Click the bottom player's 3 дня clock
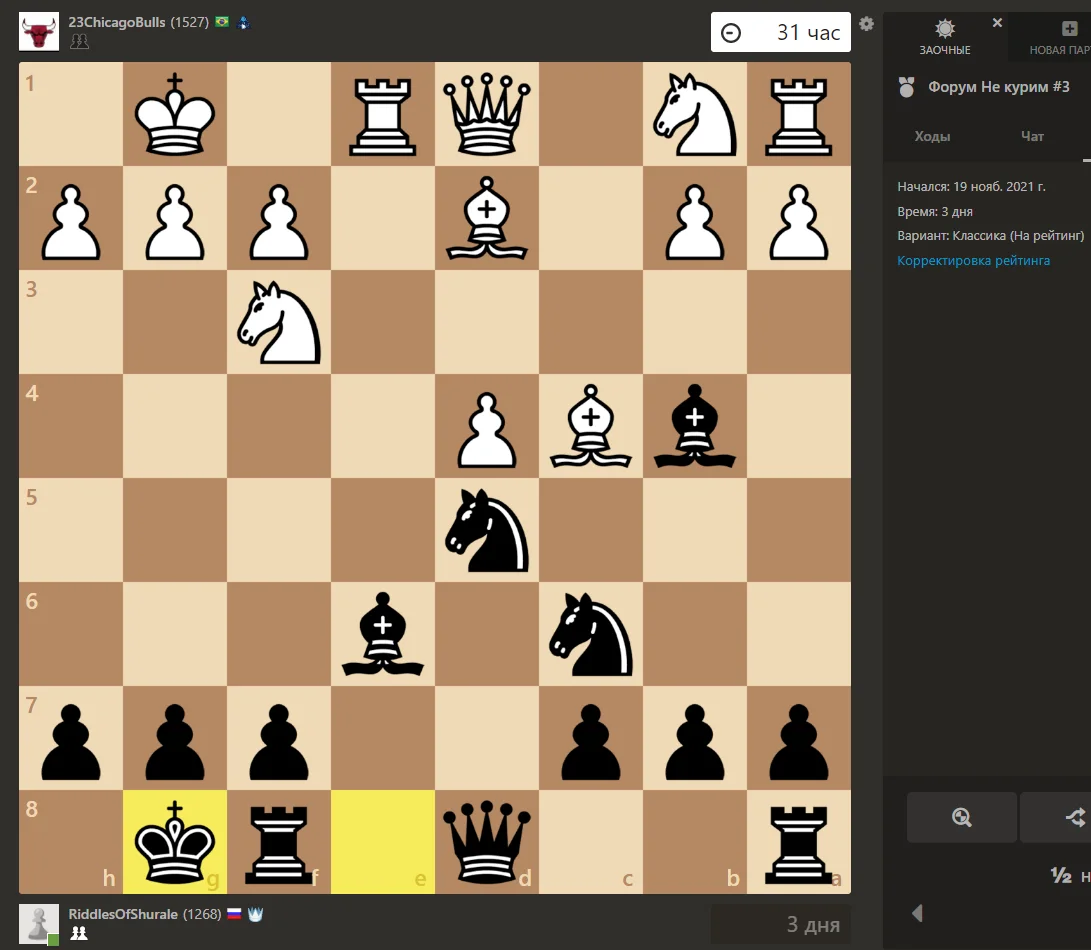Viewport: 1091px width, 950px height. point(781,924)
